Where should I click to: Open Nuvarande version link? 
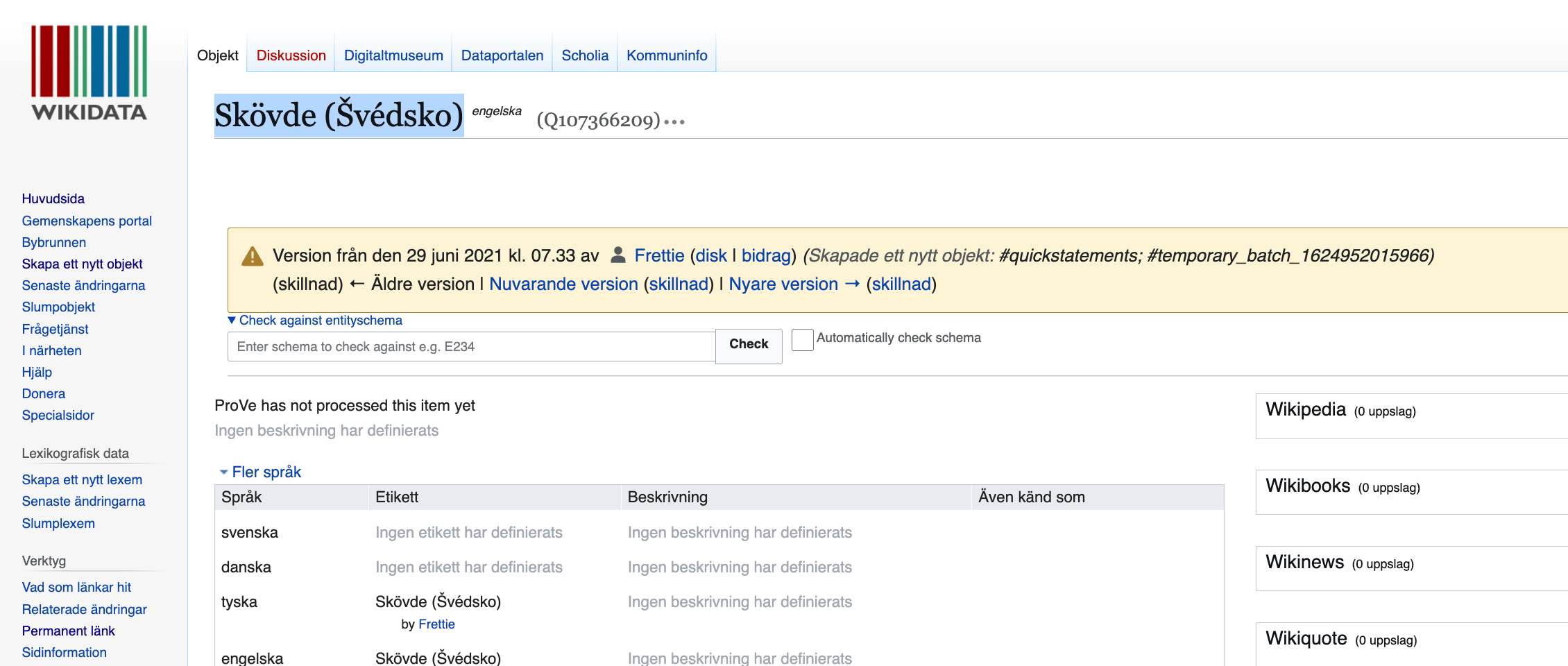coord(563,284)
